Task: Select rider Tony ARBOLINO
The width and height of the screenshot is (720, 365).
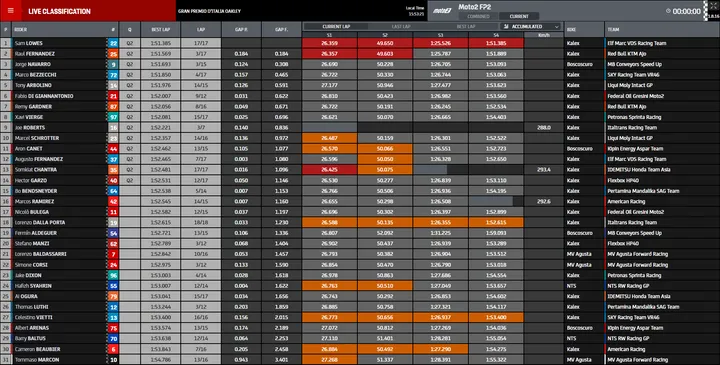Action: pyautogui.click(x=33, y=85)
